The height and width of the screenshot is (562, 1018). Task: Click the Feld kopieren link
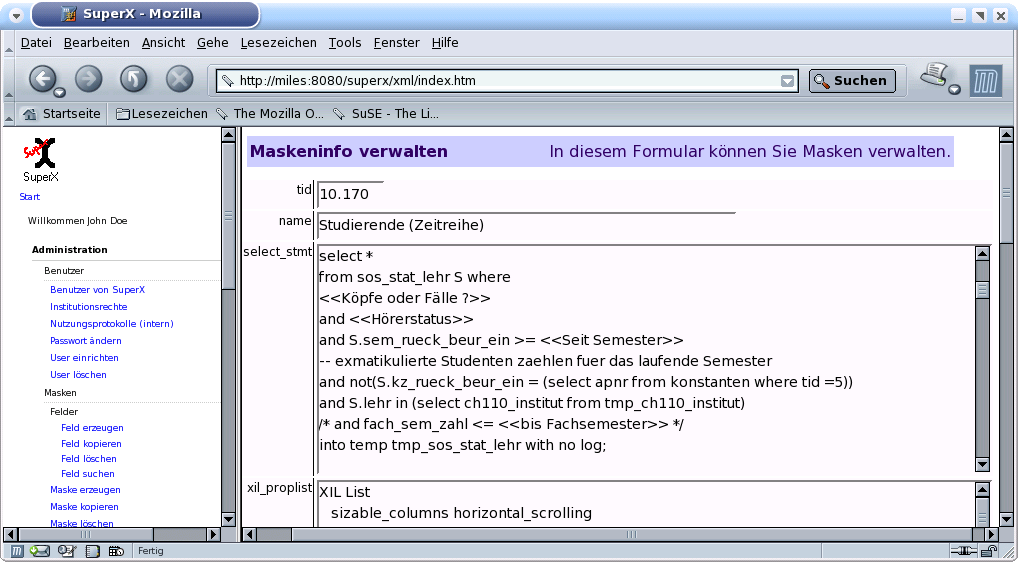(91, 443)
